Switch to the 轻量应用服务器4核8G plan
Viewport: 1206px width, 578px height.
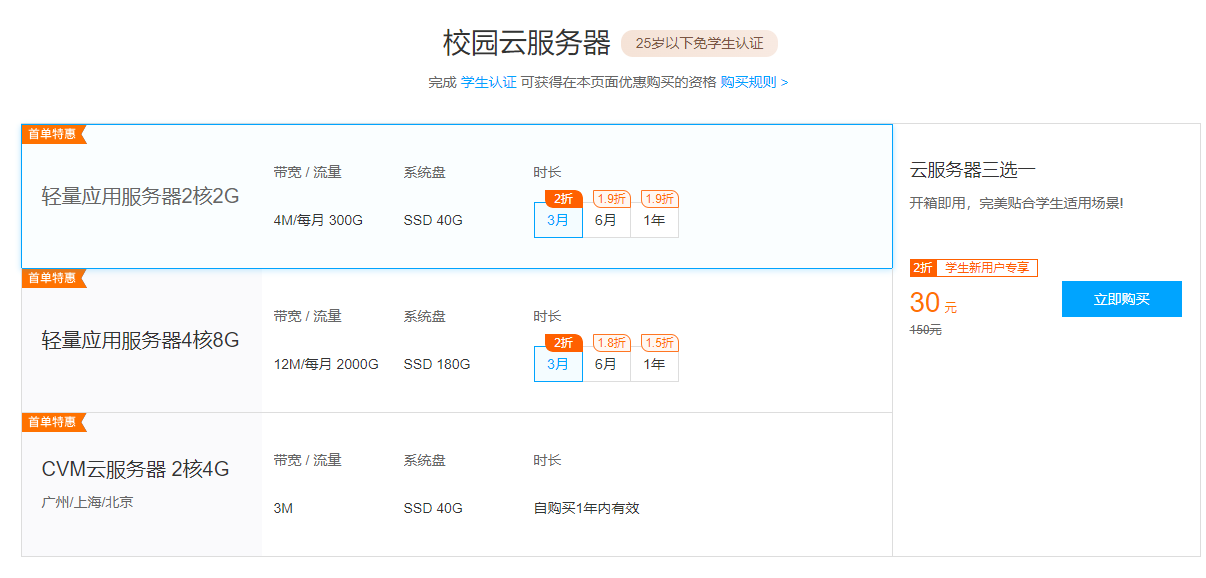[141, 340]
